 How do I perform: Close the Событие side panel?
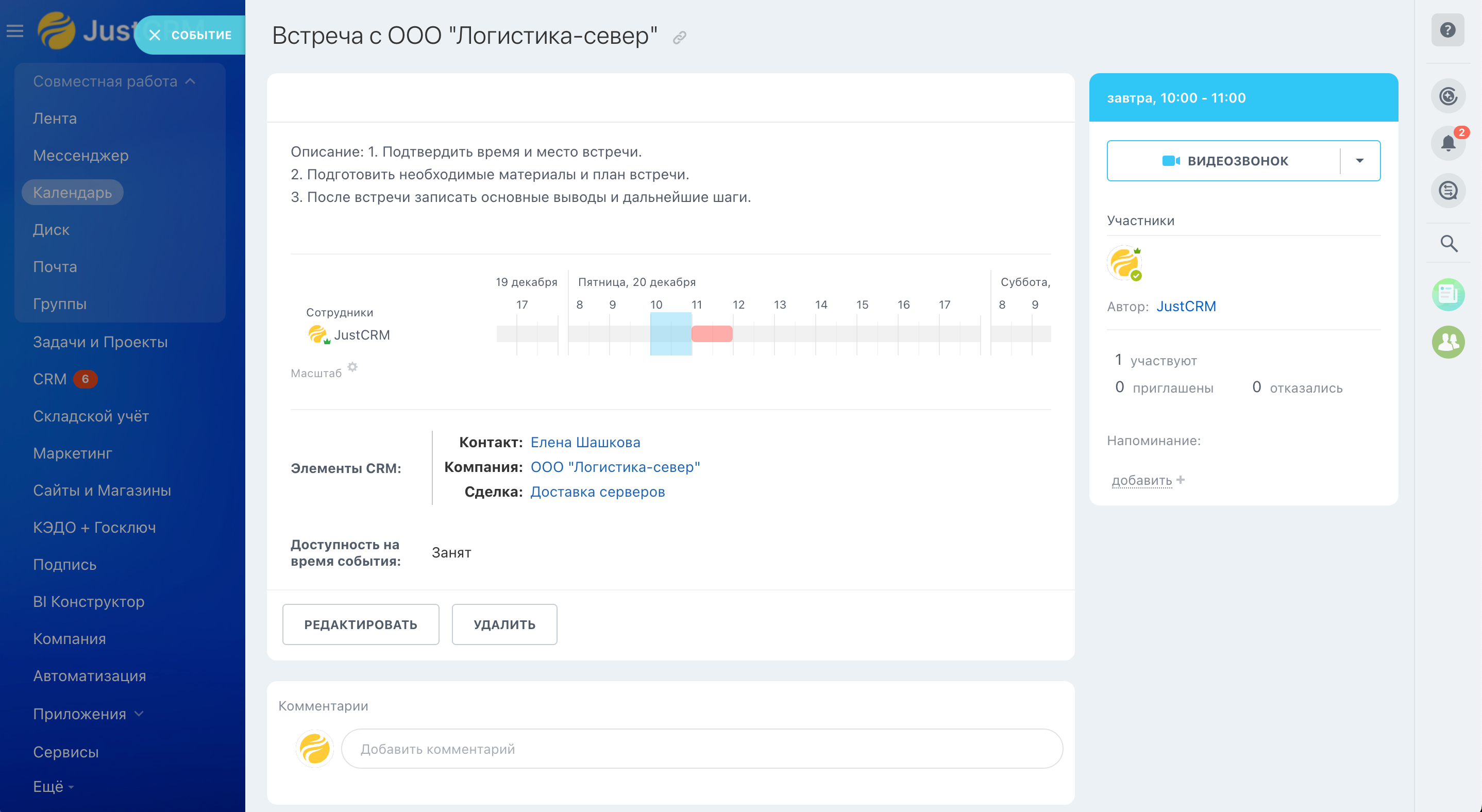(x=154, y=35)
